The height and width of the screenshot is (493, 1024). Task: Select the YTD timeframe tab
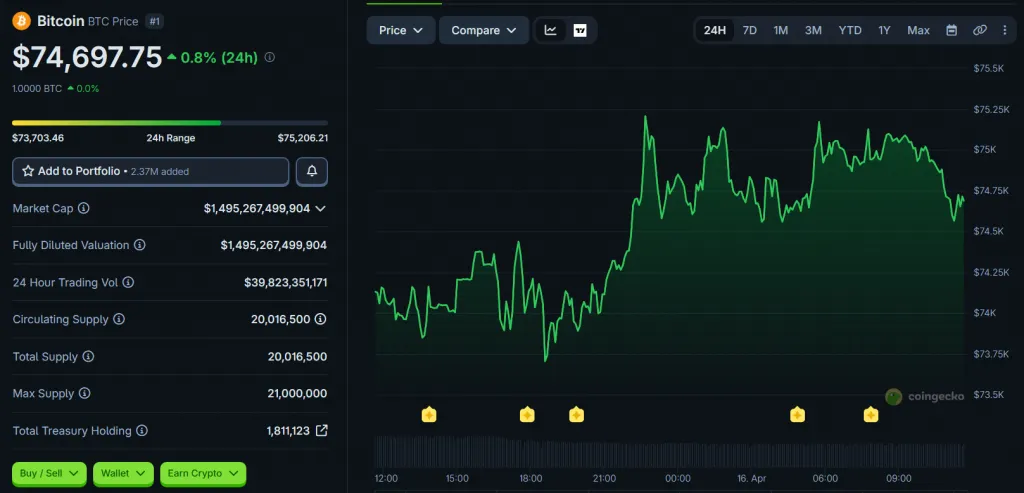(x=850, y=30)
